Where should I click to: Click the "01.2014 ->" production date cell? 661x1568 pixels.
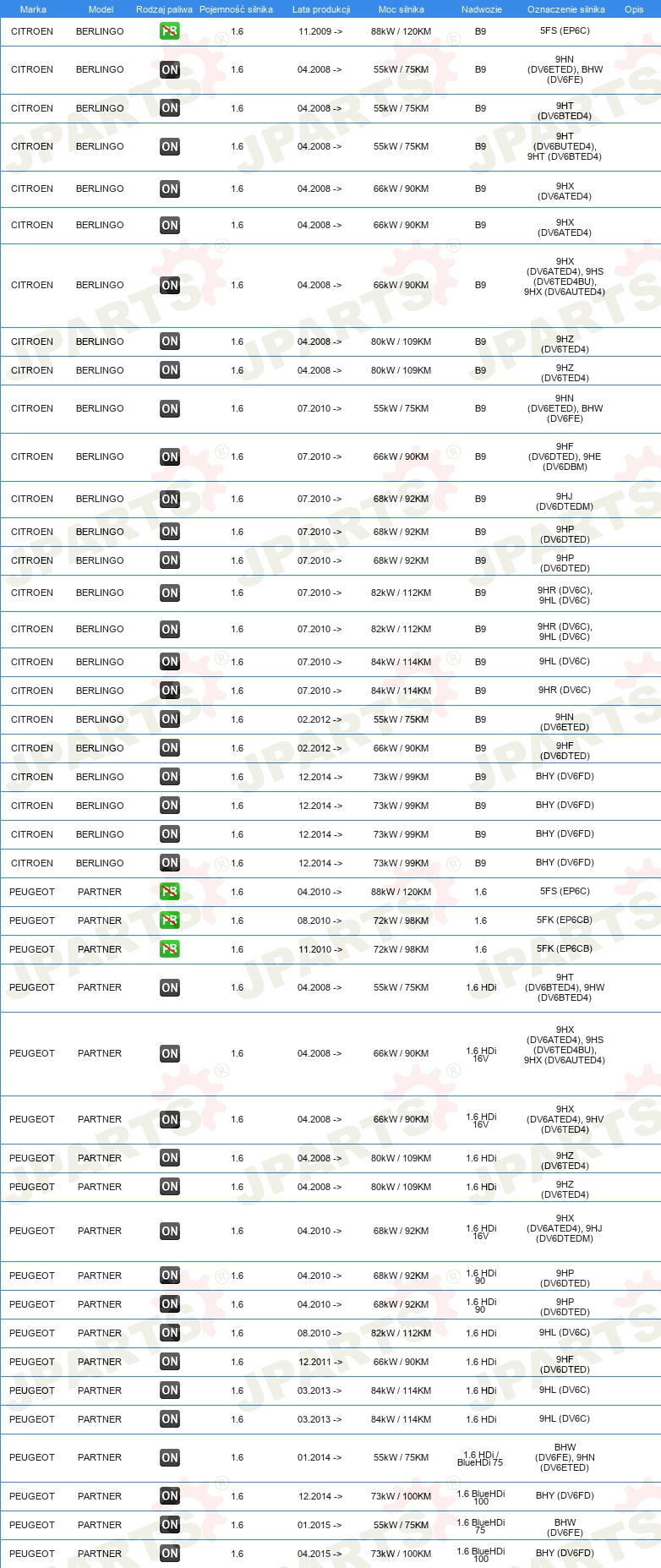pyautogui.click(x=320, y=1457)
